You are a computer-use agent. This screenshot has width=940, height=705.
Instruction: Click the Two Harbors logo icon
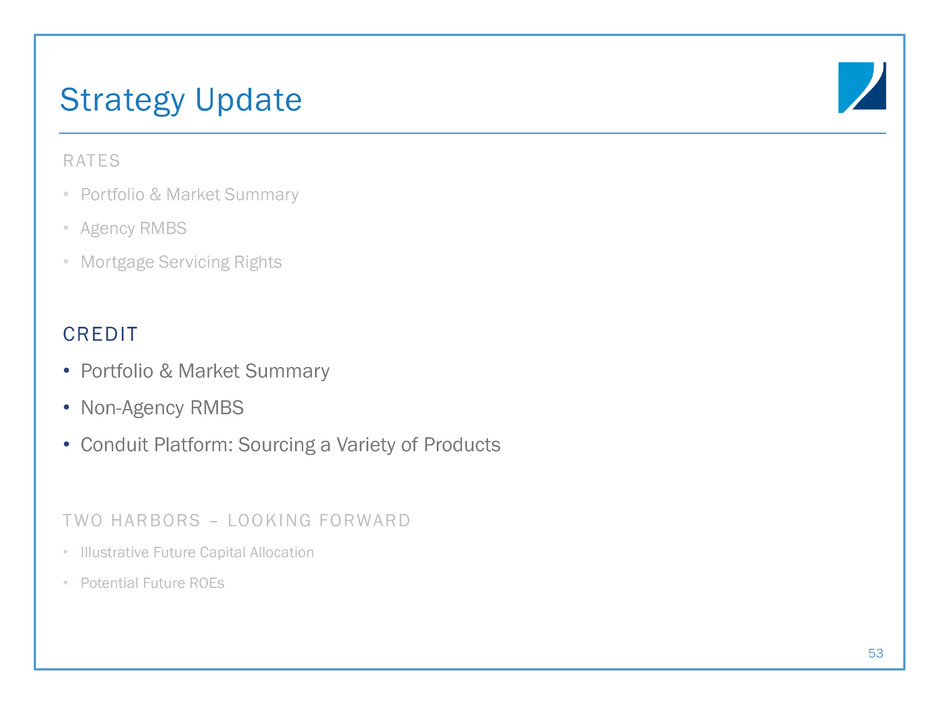click(x=861, y=87)
